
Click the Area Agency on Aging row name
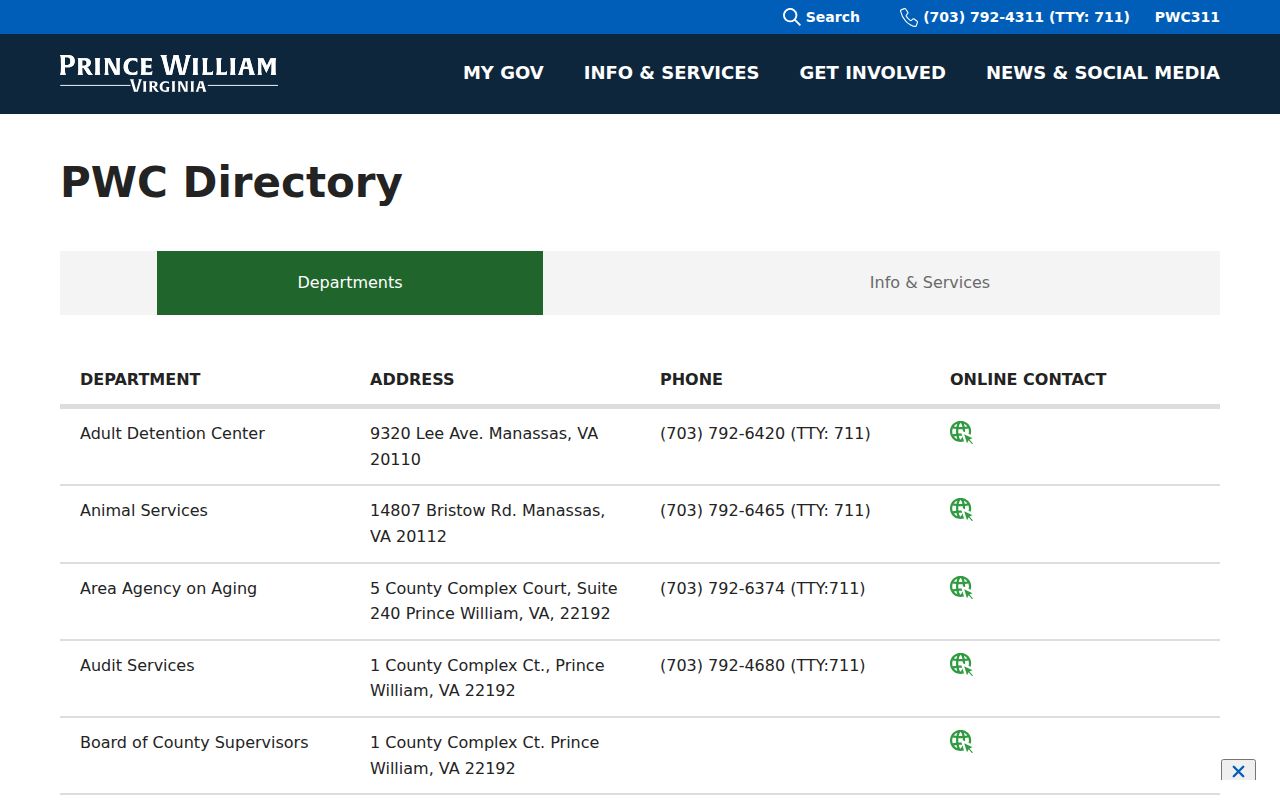tap(168, 588)
